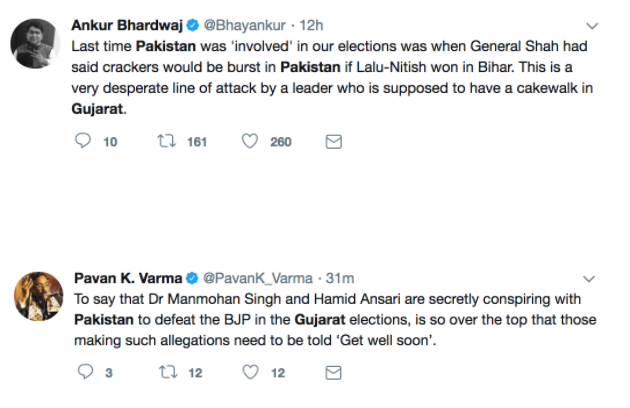The height and width of the screenshot is (408, 630).
Task: Reply to Ankur Bhardwaj's tweet
Action: pyautogui.click(x=84, y=142)
